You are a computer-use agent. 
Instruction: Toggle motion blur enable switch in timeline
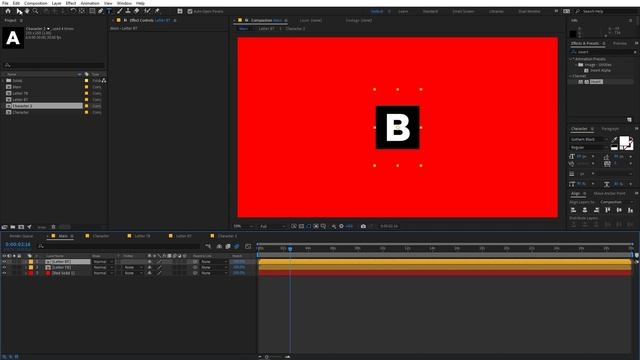coord(236,246)
